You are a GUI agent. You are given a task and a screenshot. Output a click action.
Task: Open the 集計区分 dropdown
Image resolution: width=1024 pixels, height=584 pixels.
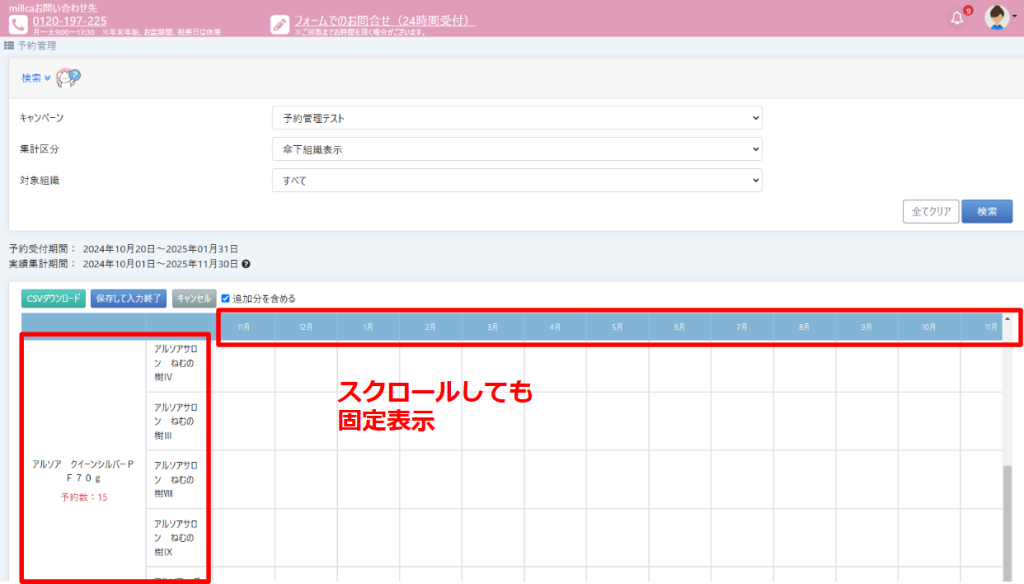pos(516,149)
